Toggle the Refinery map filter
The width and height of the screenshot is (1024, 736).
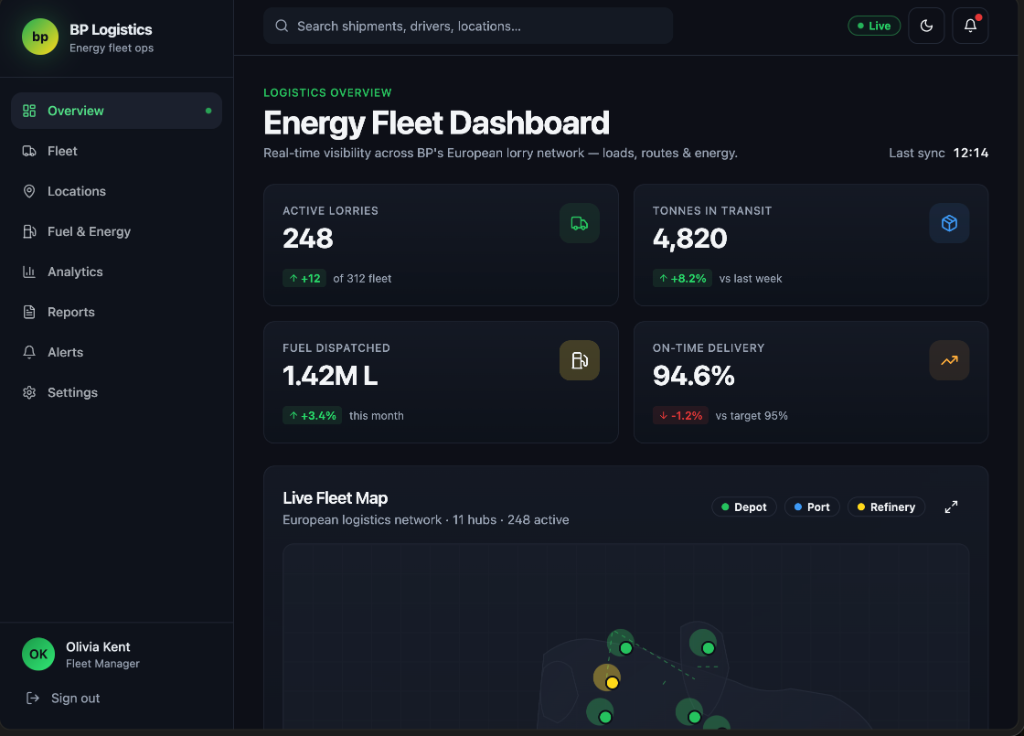[886, 507]
